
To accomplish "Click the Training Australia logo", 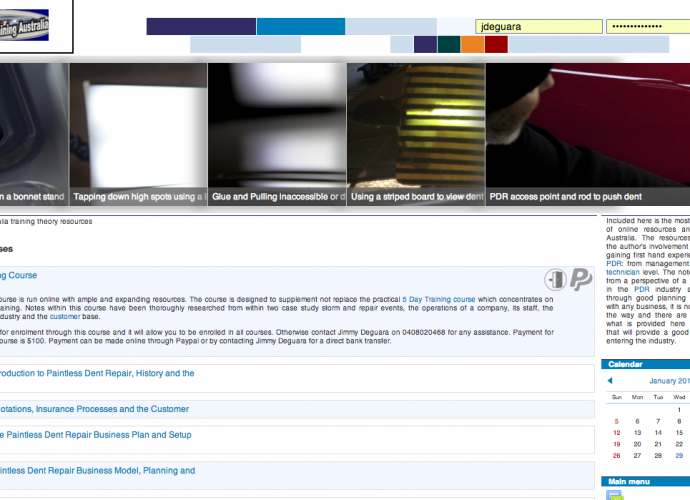I will tap(24, 25).
